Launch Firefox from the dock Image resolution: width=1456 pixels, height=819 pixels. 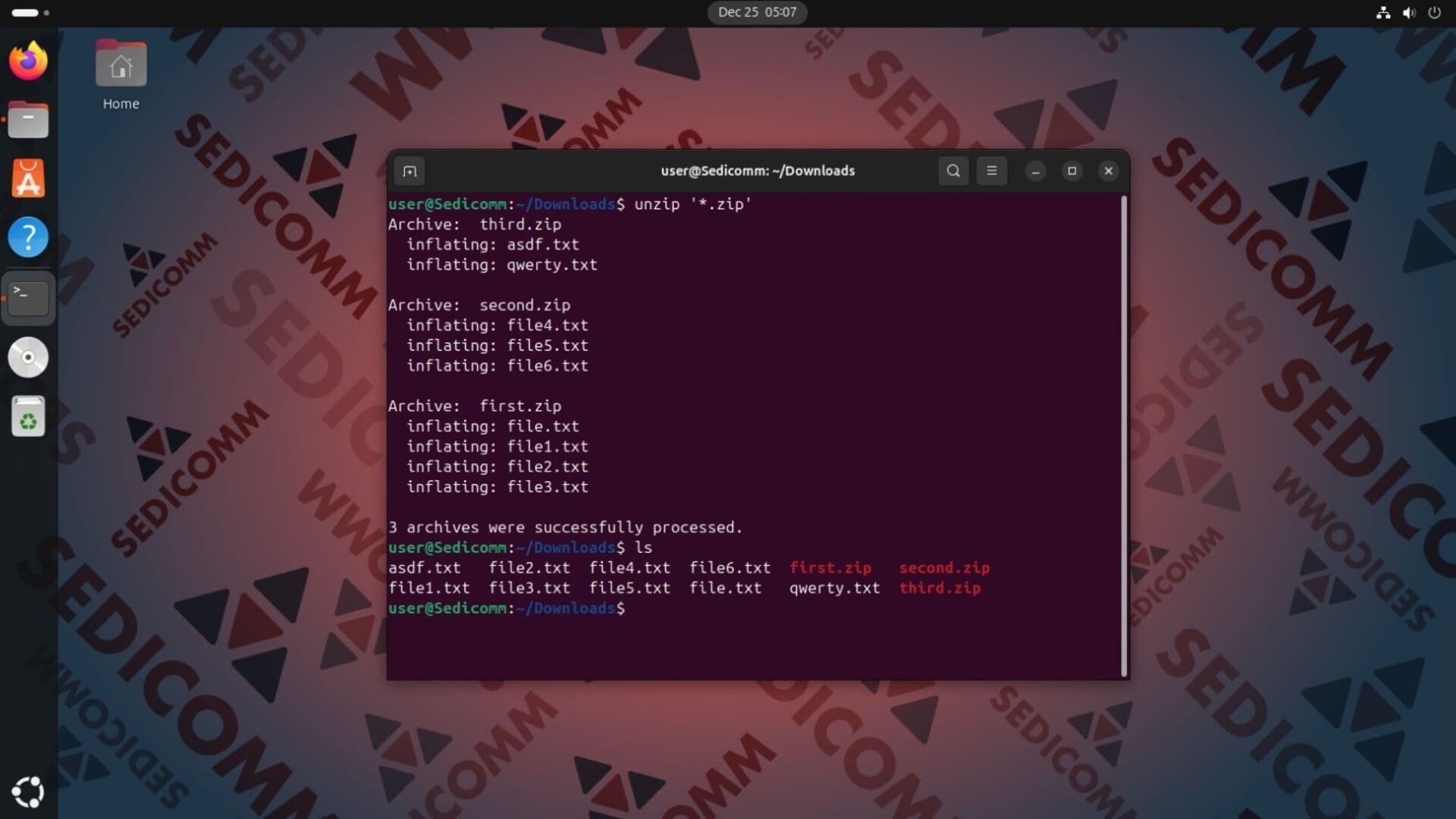click(x=28, y=61)
